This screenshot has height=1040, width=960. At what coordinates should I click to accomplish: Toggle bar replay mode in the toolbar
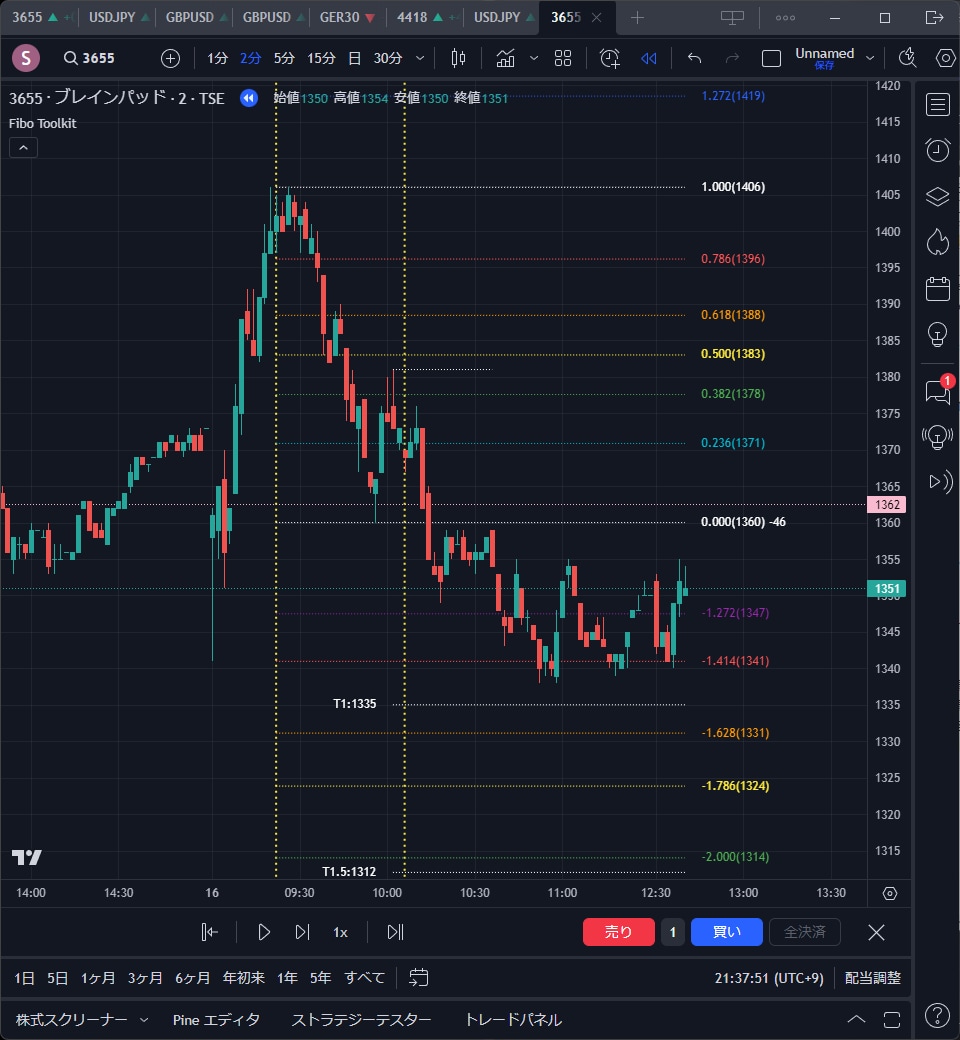pos(648,58)
